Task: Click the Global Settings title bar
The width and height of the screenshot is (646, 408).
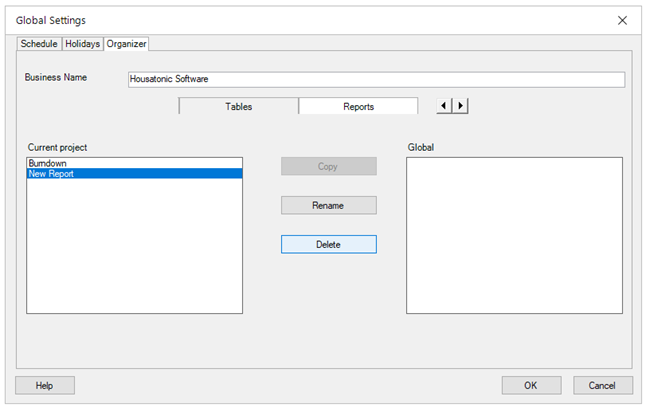Action: point(300,20)
